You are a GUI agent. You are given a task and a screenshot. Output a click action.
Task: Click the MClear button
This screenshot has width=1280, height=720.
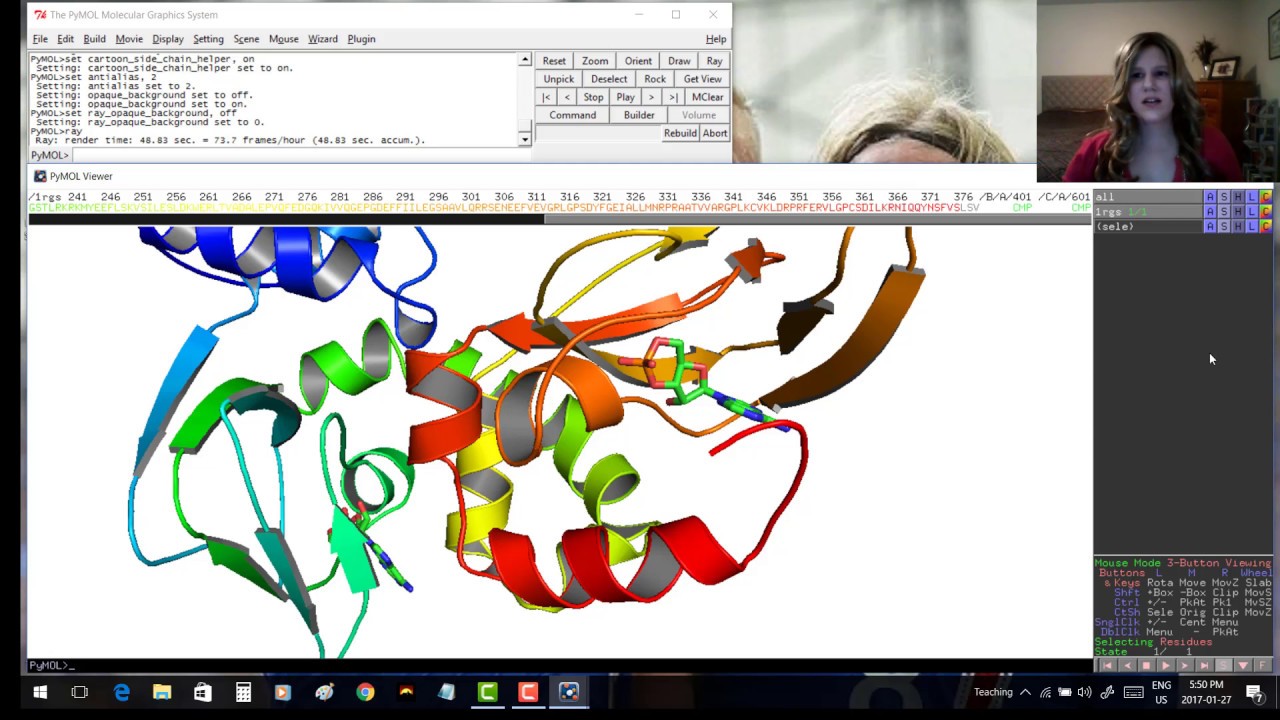[707, 97]
